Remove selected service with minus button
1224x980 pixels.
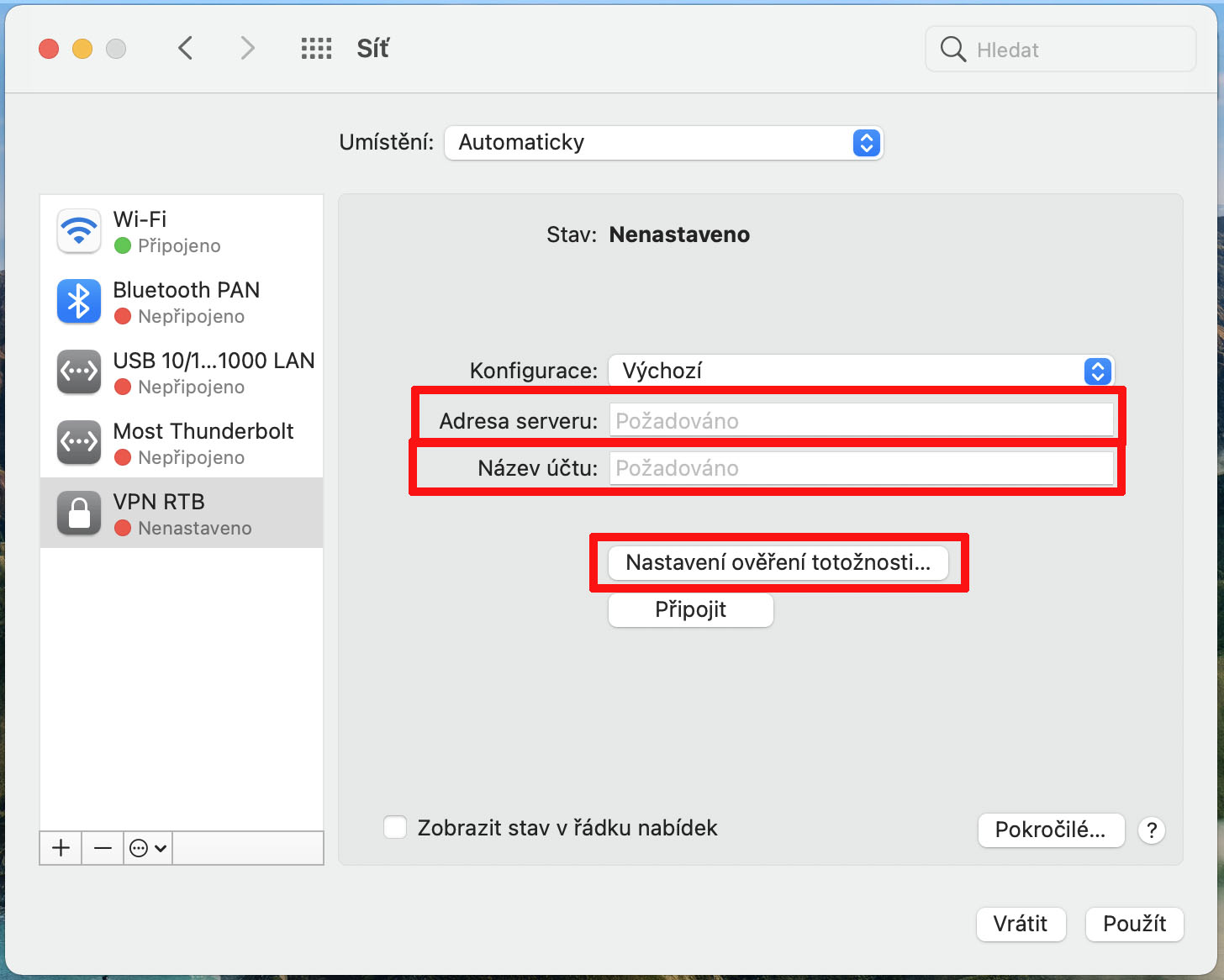pyautogui.click(x=103, y=848)
